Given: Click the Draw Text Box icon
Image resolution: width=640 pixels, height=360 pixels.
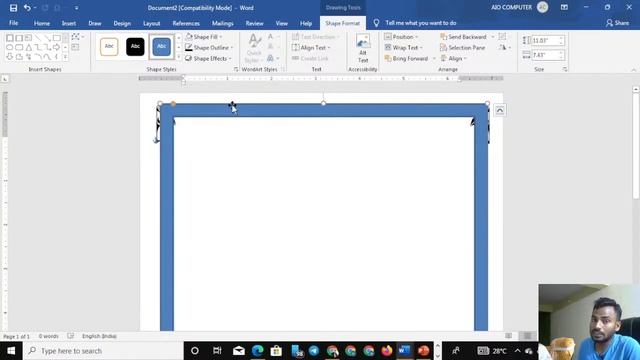Looking at the screenshot, I should (x=76, y=47).
